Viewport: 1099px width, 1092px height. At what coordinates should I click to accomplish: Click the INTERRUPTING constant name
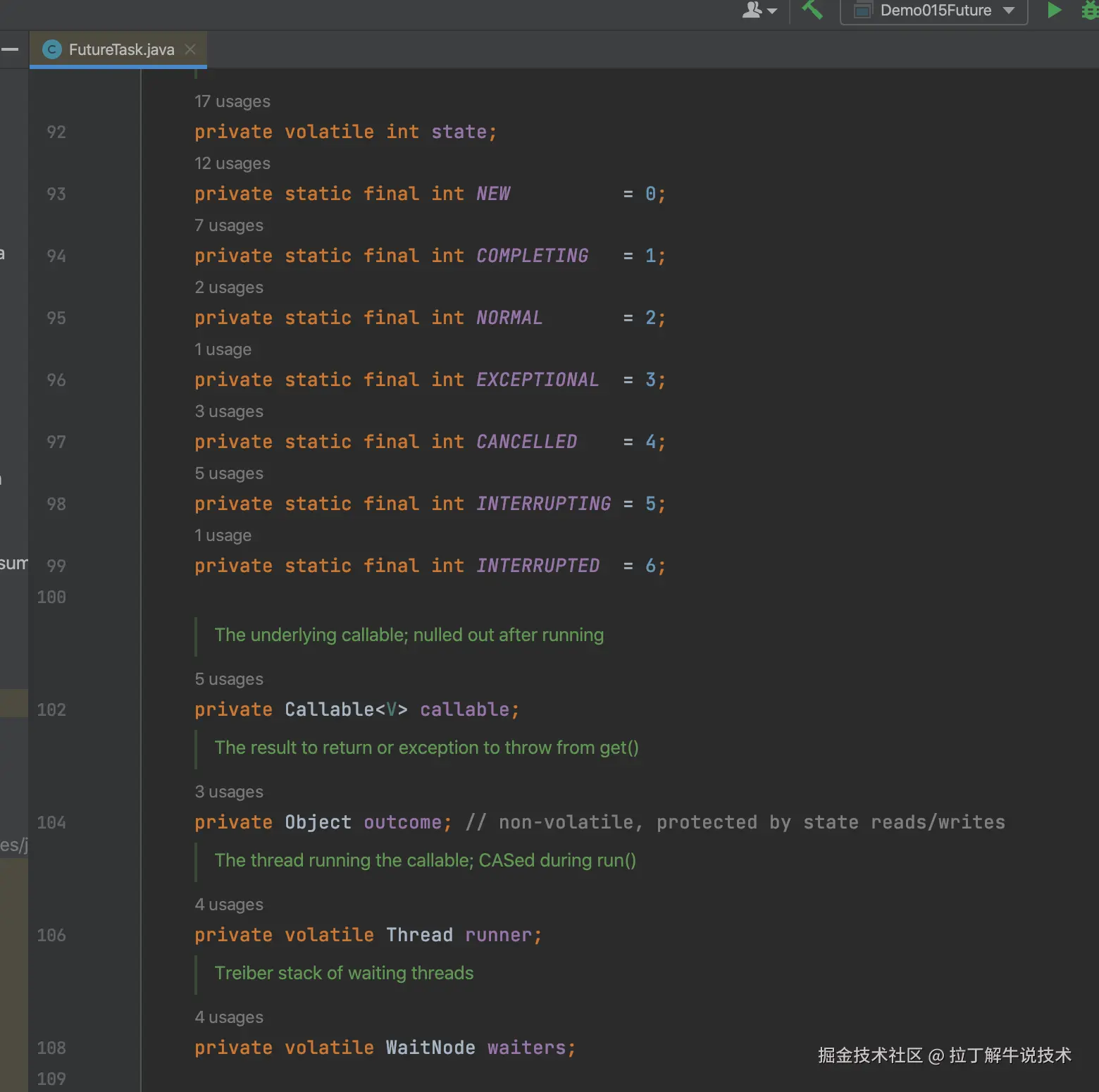[x=543, y=504]
